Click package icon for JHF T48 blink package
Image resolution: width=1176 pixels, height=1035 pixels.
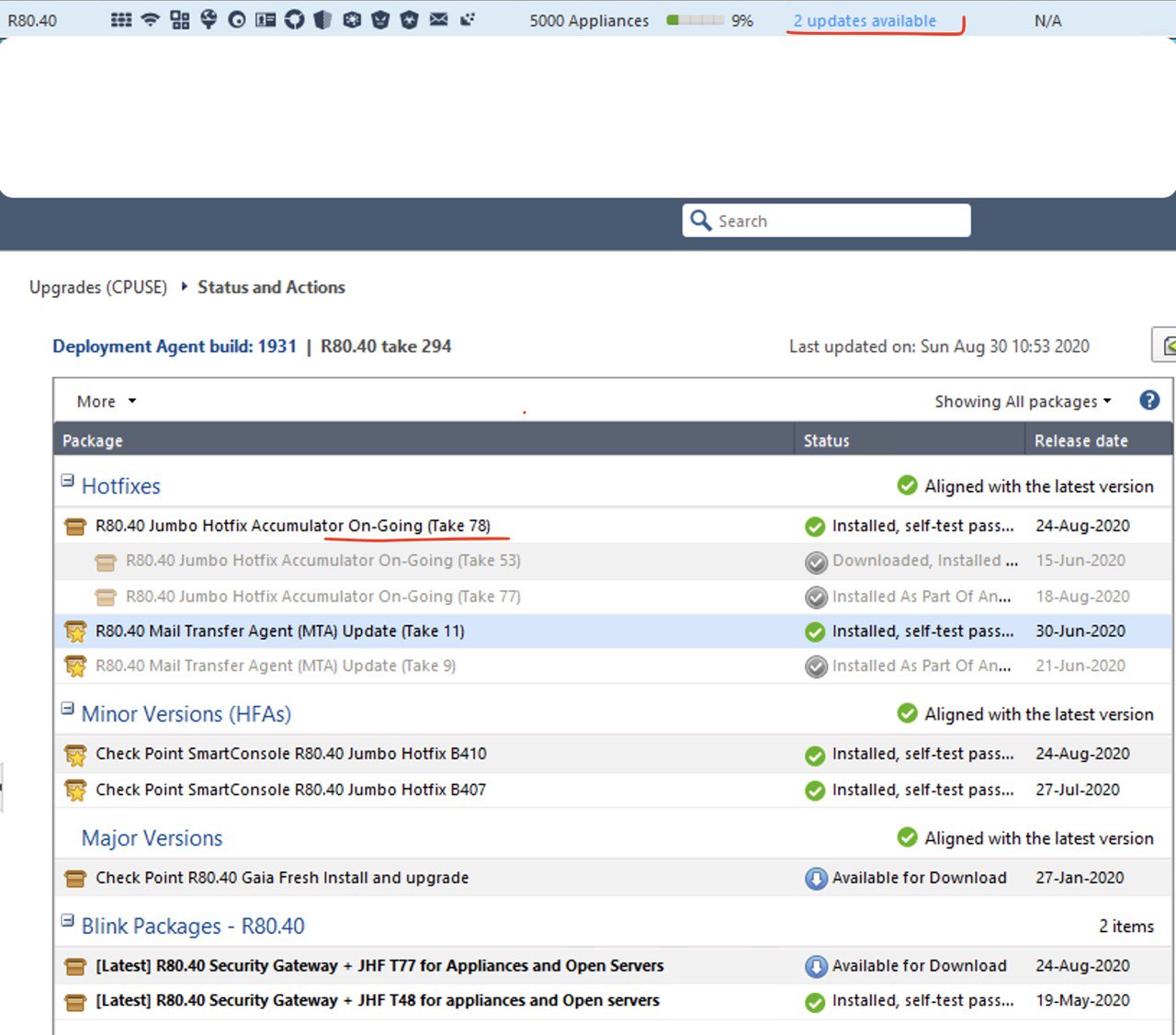(x=75, y=1002)
